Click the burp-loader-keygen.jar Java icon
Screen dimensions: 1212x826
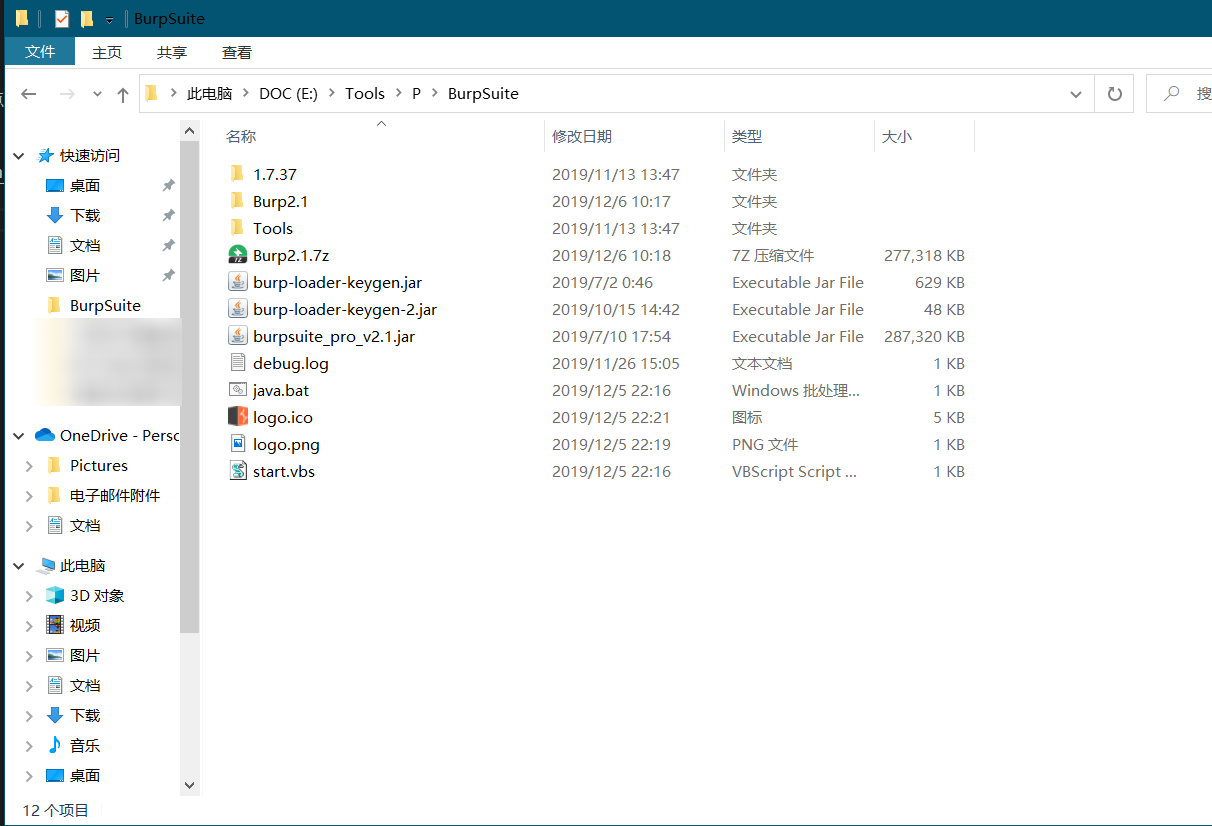pos(237,282)
